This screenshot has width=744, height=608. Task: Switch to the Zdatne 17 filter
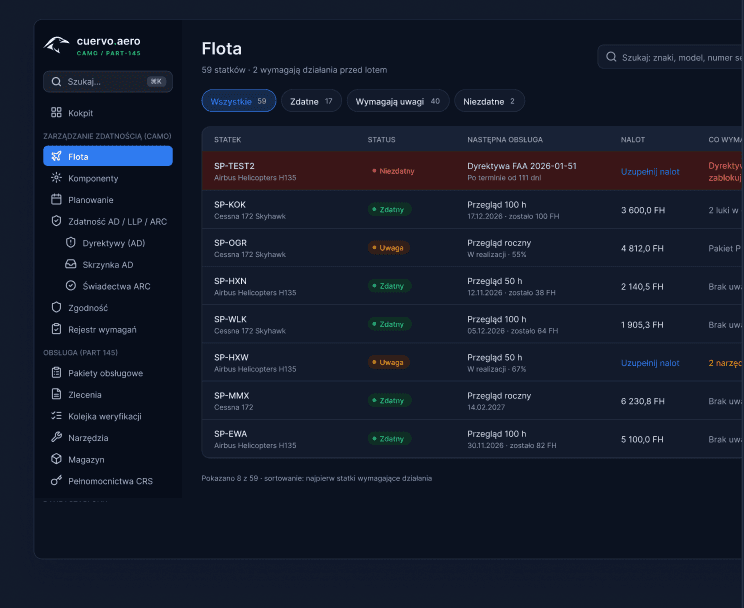tap(311, 101)
